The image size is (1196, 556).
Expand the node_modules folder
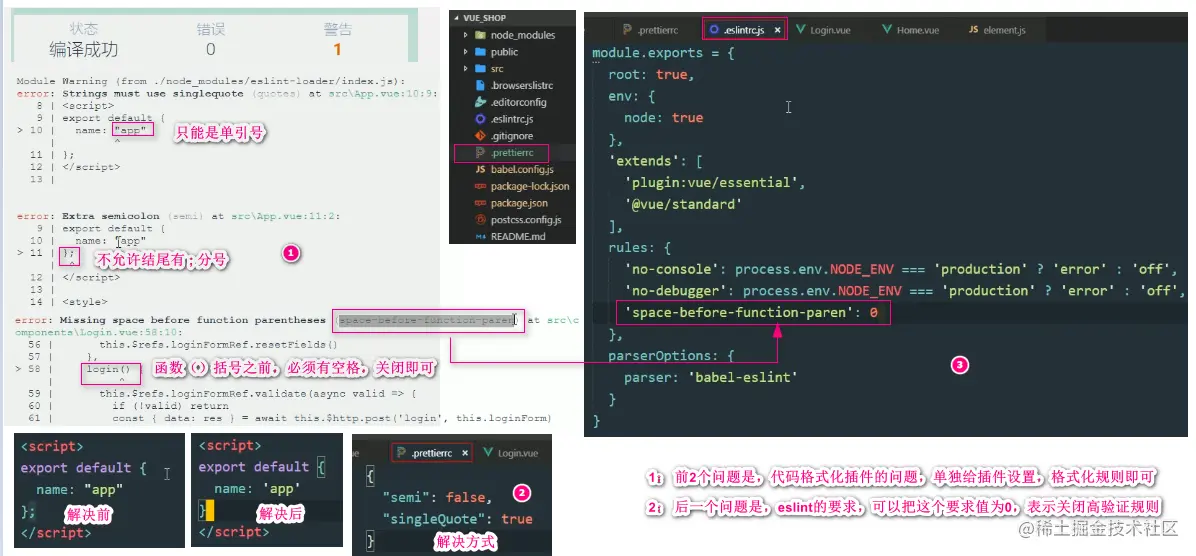click(465, 35)
